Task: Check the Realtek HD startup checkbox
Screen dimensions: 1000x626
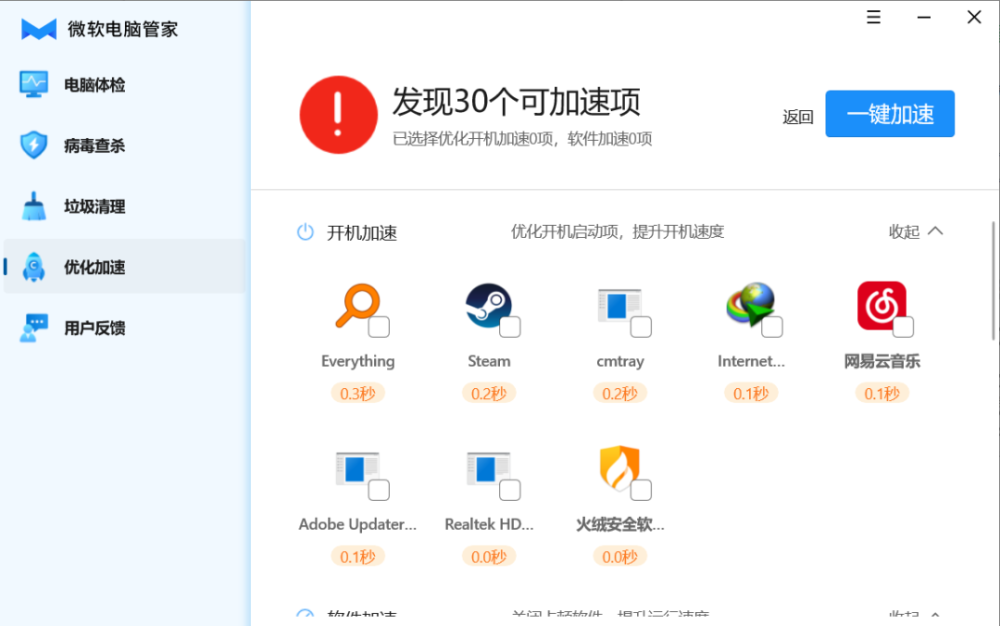Action: coord(510,490)
